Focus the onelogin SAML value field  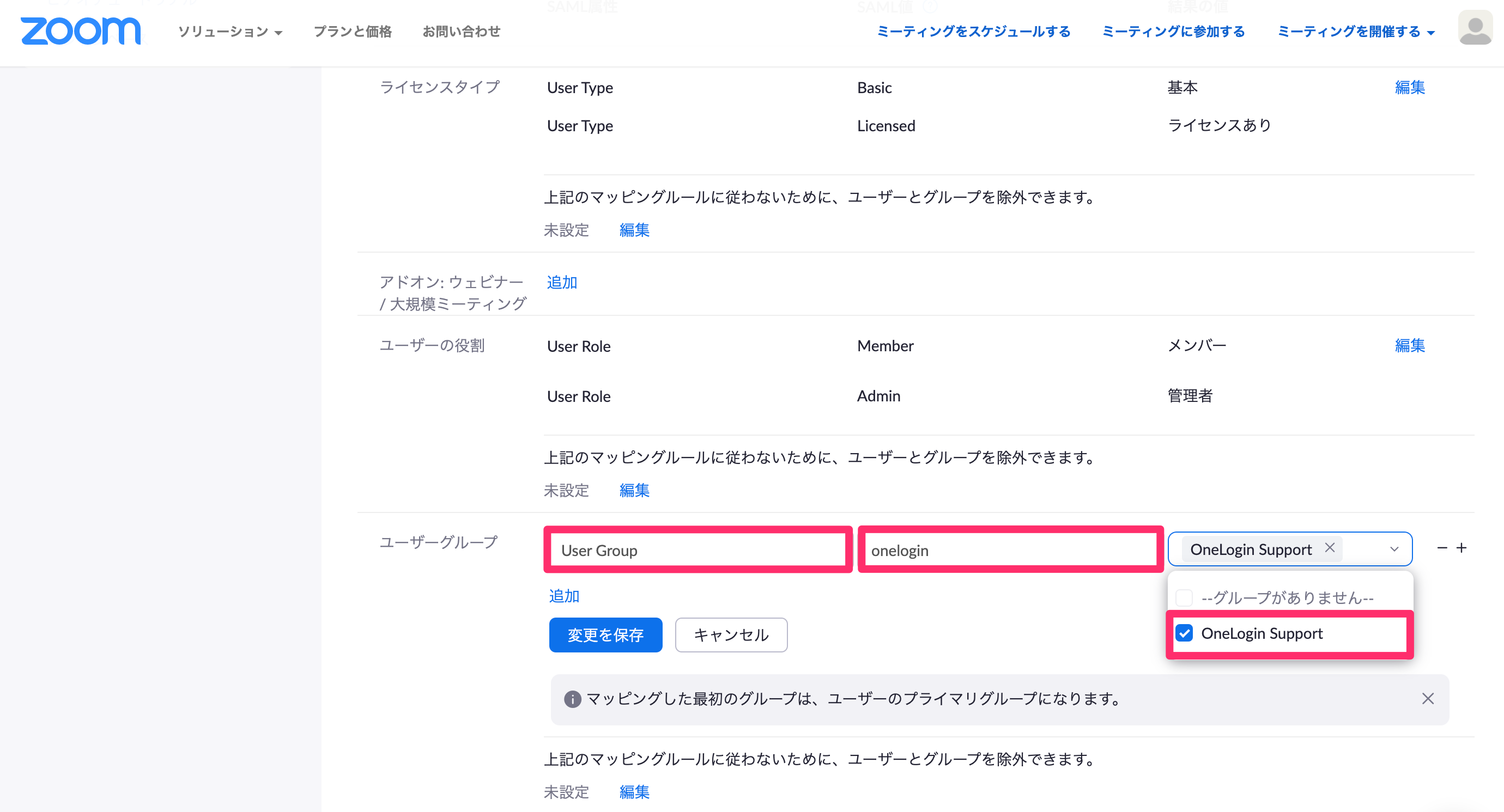pyautogui.click(x=1010, y=550)
